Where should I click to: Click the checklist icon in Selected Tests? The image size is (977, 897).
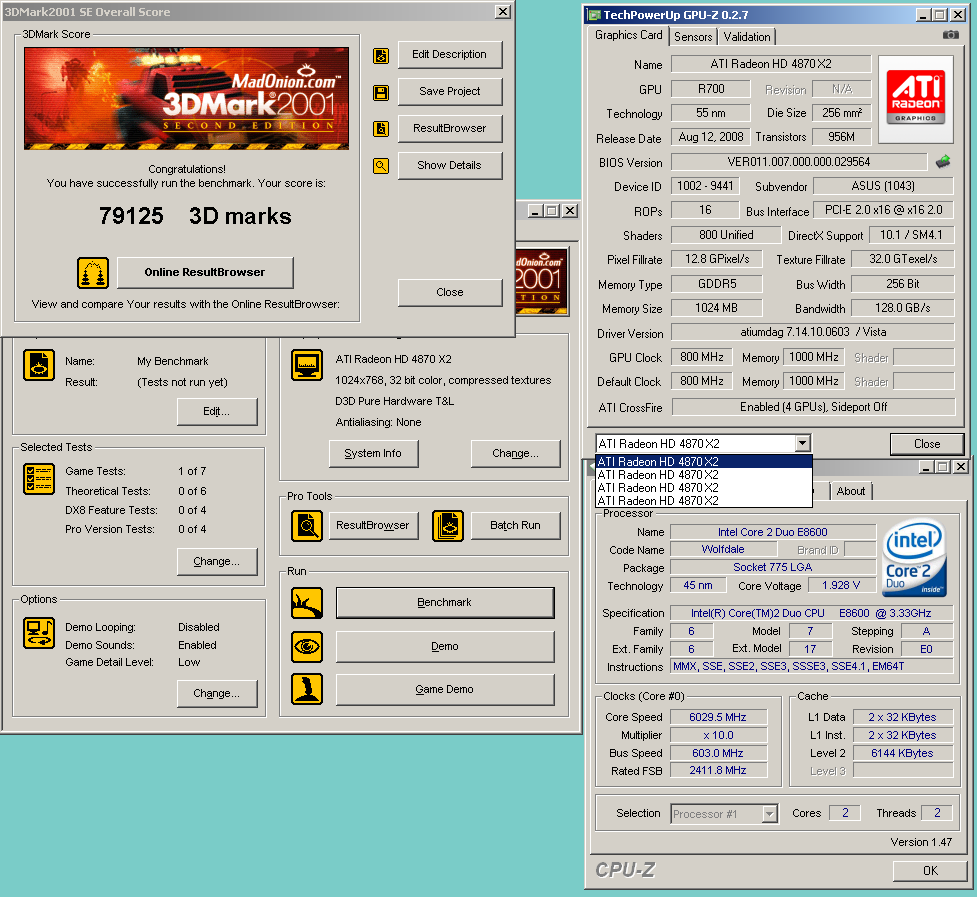(39, 478)
